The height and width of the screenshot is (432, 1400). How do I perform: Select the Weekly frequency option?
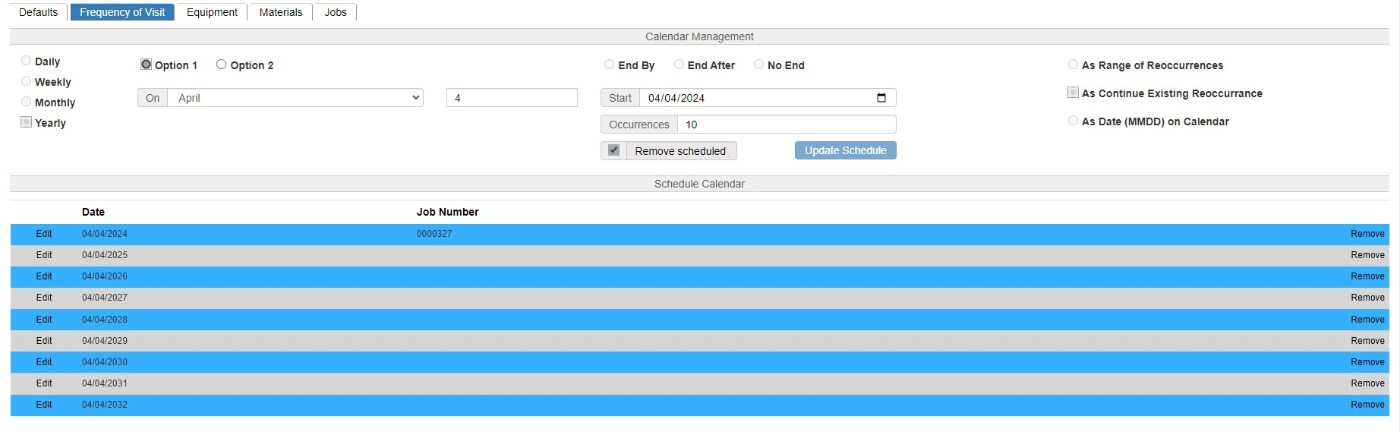pyautogui.click(x=26, y=82)
